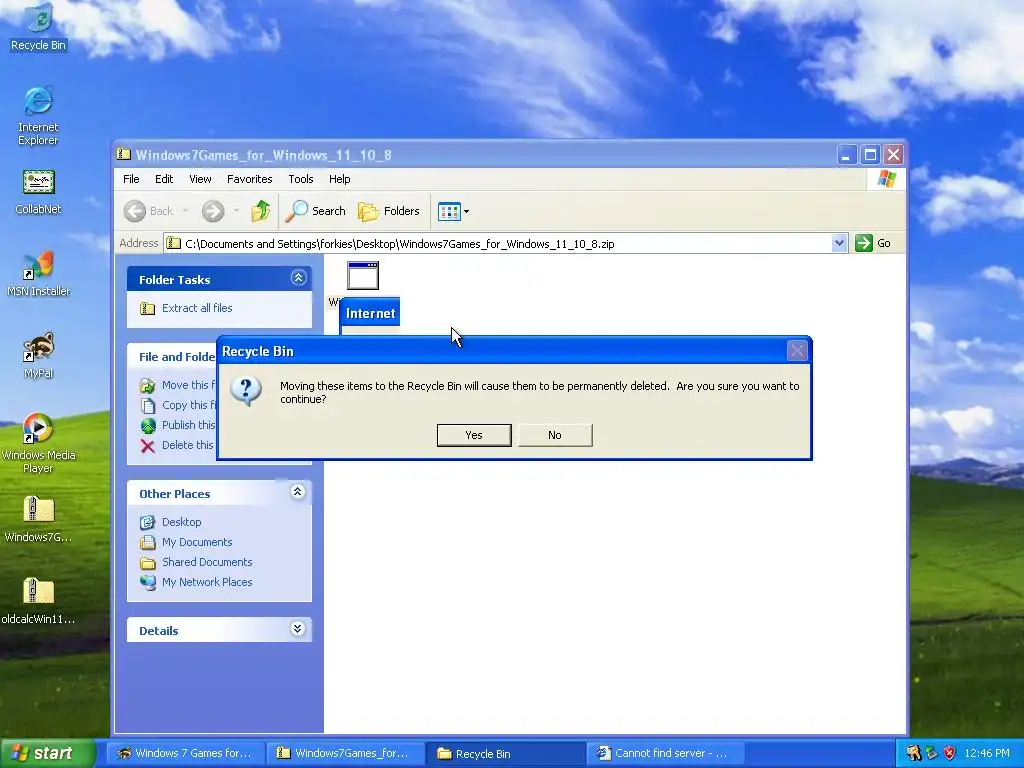Switch to Cannot find server taskbar button
This screenshot has height=768, width=1024.
665,753
